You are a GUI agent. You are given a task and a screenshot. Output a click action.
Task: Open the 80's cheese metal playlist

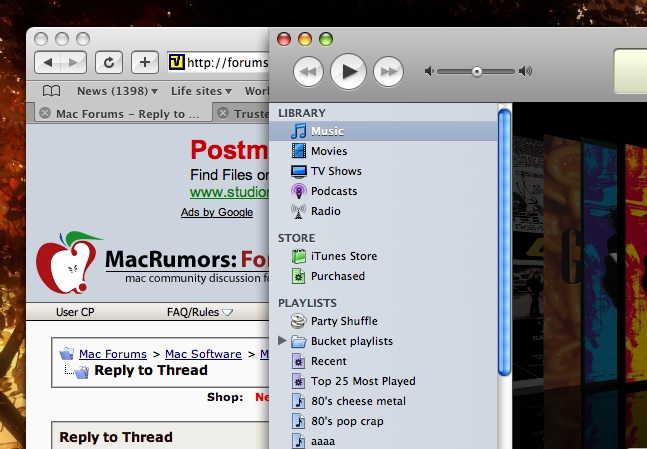pyautogui.click(x=383, y=401)
